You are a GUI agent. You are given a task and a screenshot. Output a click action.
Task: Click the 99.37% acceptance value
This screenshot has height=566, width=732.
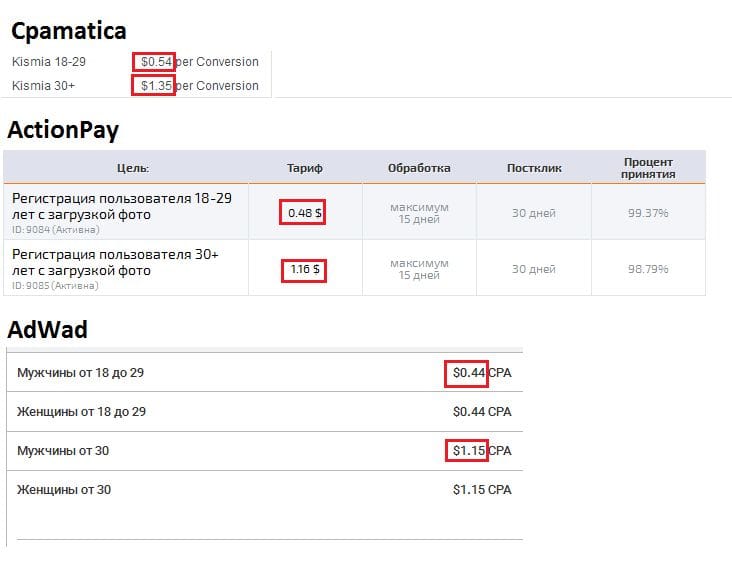click(x=648, y=213)
